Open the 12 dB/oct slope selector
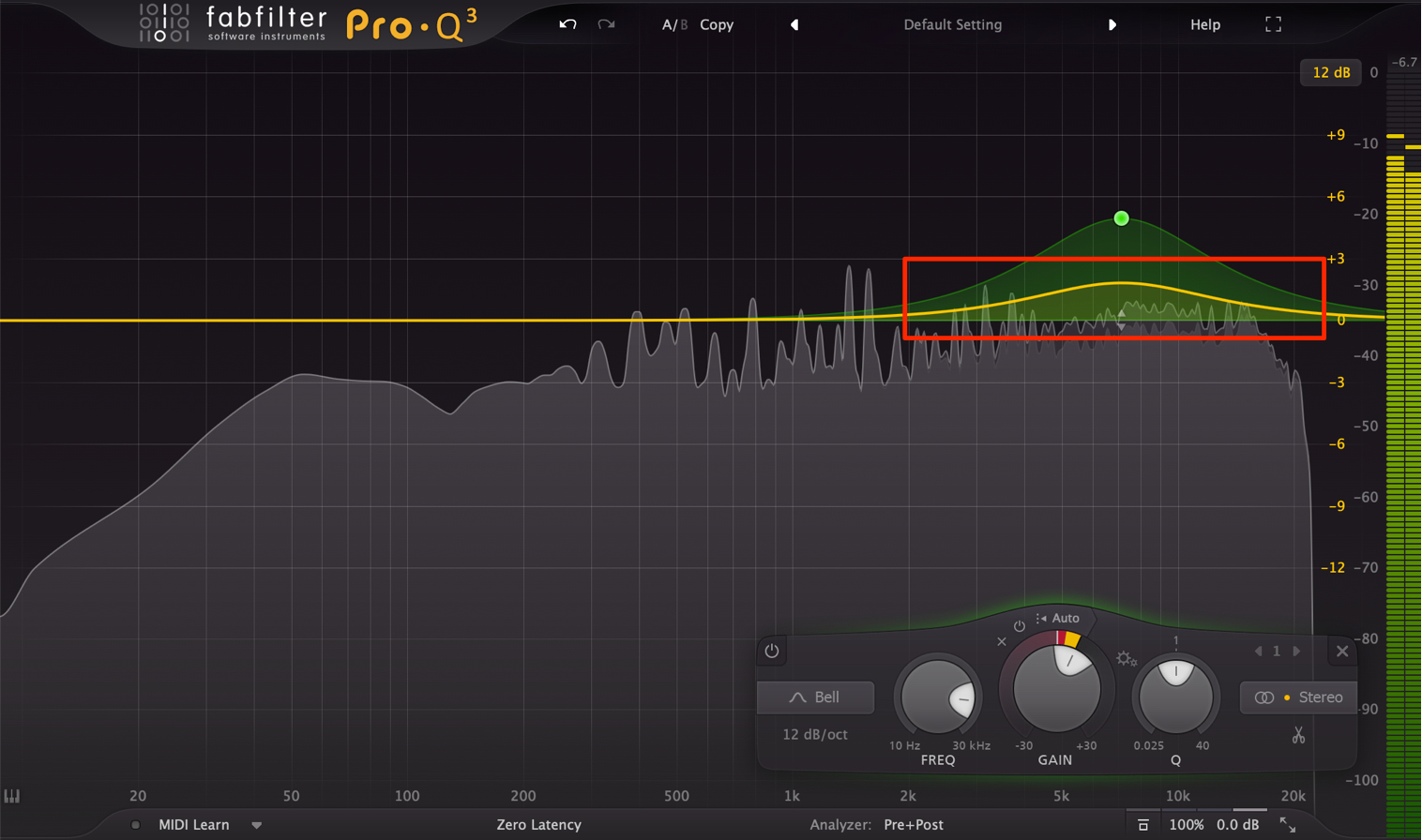Screen dimensions: 1422x840 [815, 734]
